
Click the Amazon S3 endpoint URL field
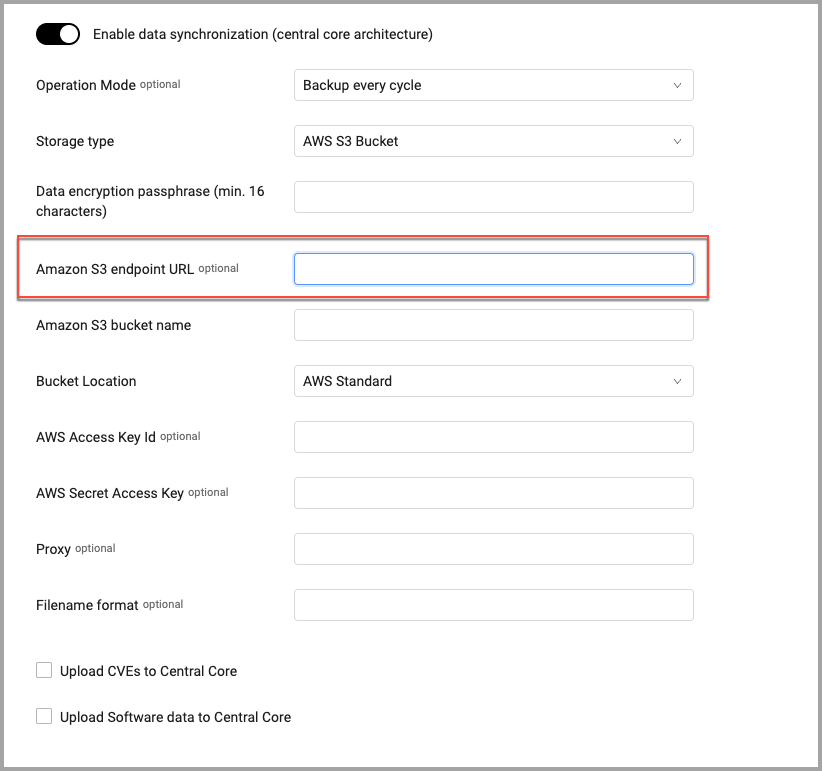click(493, 269)
